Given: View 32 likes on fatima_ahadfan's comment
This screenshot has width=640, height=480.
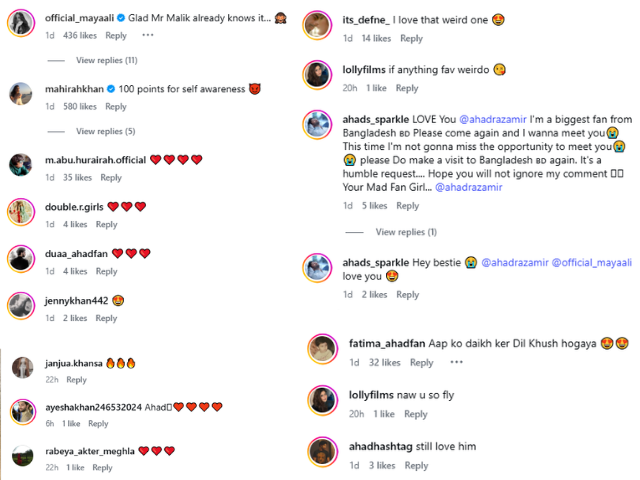Looking at the screenshot, I should click(385, 363).
